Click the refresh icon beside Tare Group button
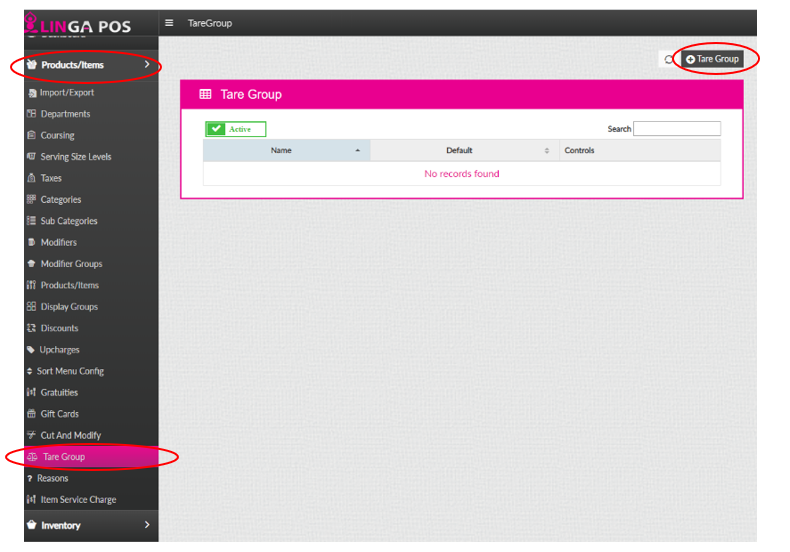This screenshot has width=790, height=552. (x=669, y=59)
